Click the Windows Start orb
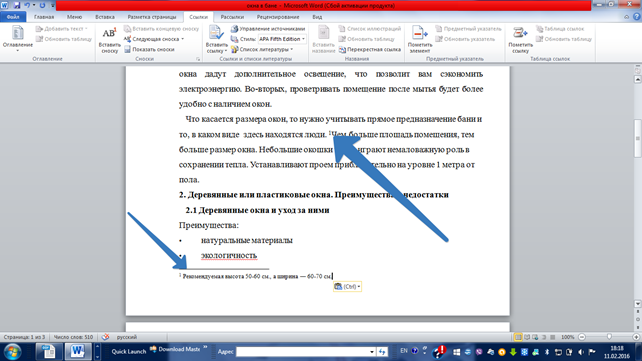Viewport: 642px width, 361px height. (x=12, y=352)
